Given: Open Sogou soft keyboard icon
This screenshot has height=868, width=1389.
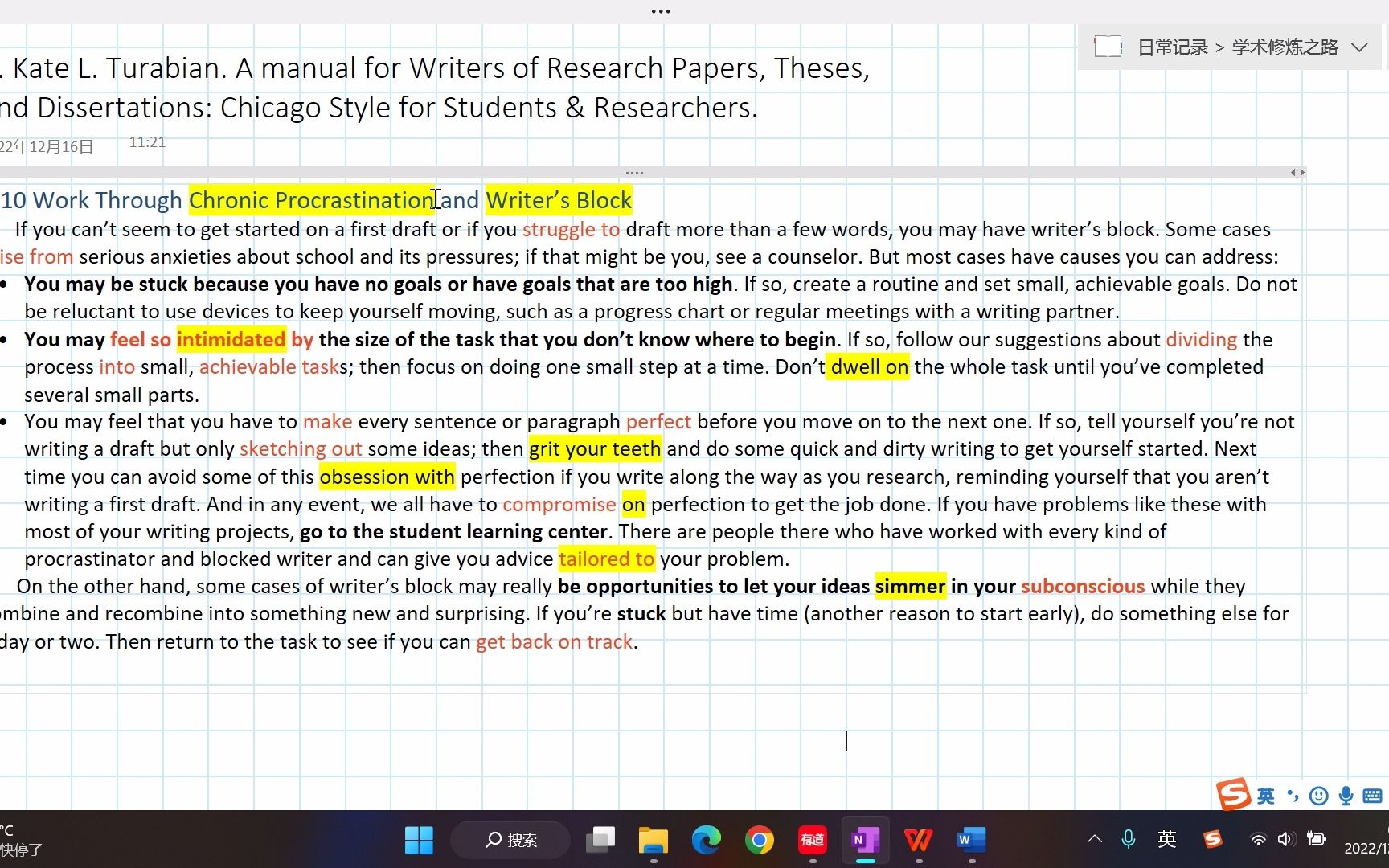Looking at the screenshot, I should point(1372,796).
